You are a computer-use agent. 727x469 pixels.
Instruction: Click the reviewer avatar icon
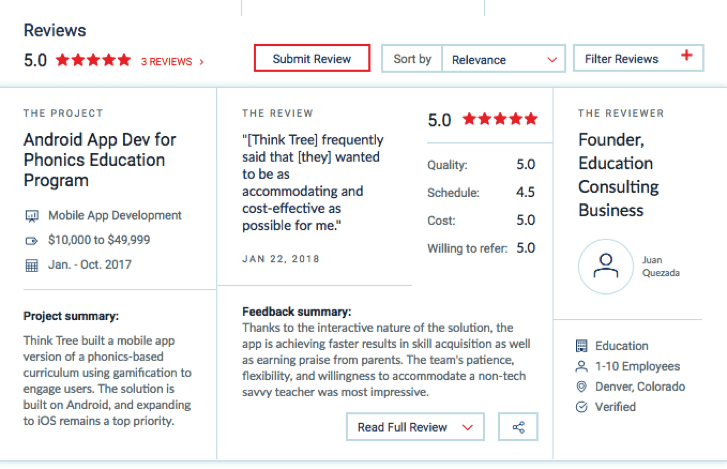click(x=606, y=266)
